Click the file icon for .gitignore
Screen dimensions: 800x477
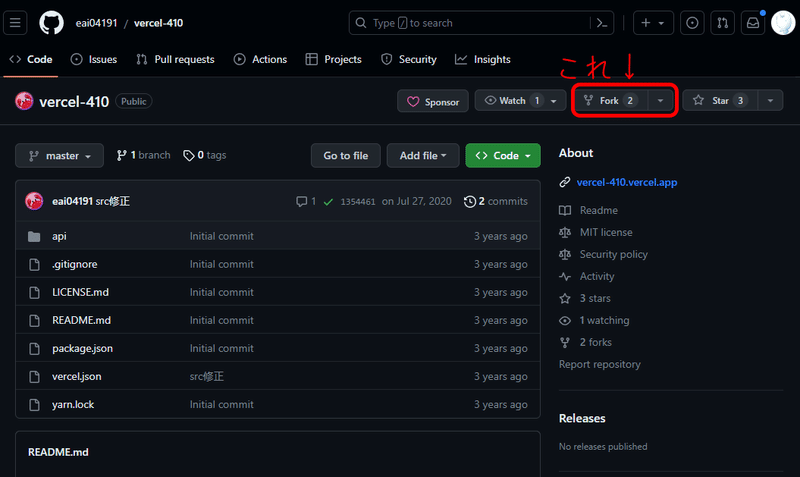pyautogui.click(x=34, y=264)
